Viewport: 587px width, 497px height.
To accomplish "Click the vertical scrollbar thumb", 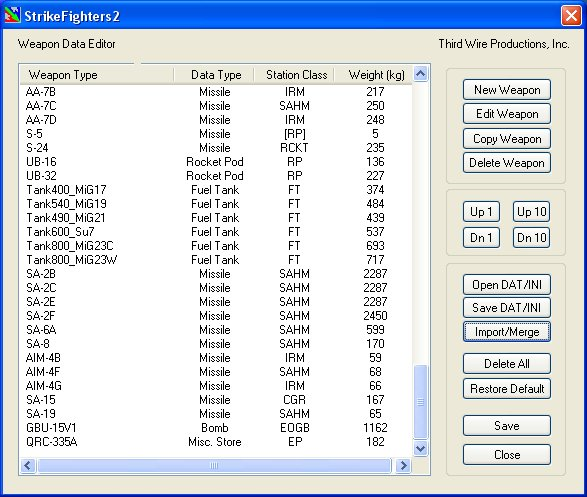I will tap(420, 402).
